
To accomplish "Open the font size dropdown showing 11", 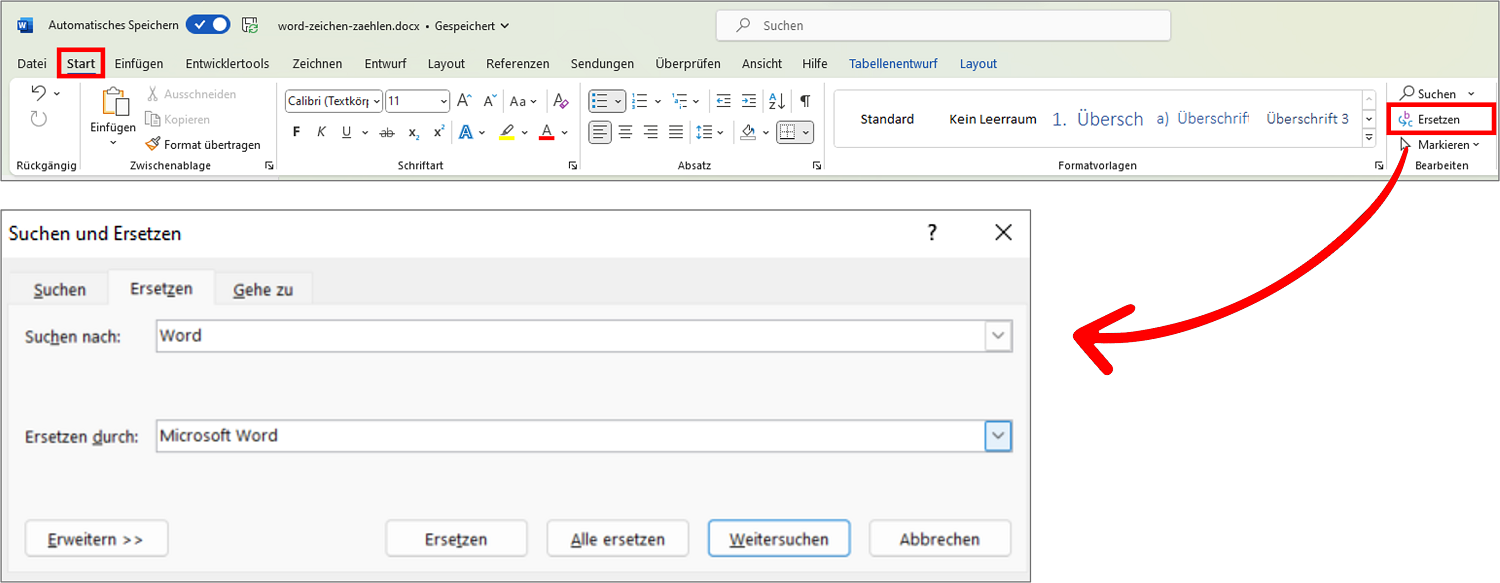I will [x=444, y=101].
